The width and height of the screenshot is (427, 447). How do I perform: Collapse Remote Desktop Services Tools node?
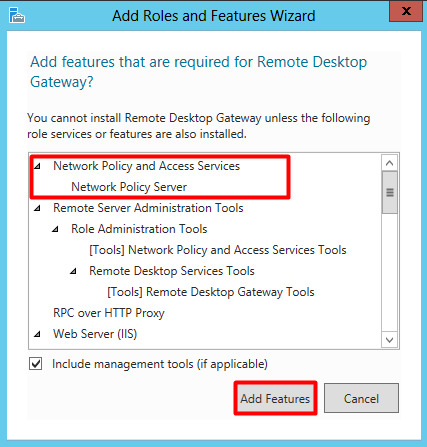tap(73, 271)
